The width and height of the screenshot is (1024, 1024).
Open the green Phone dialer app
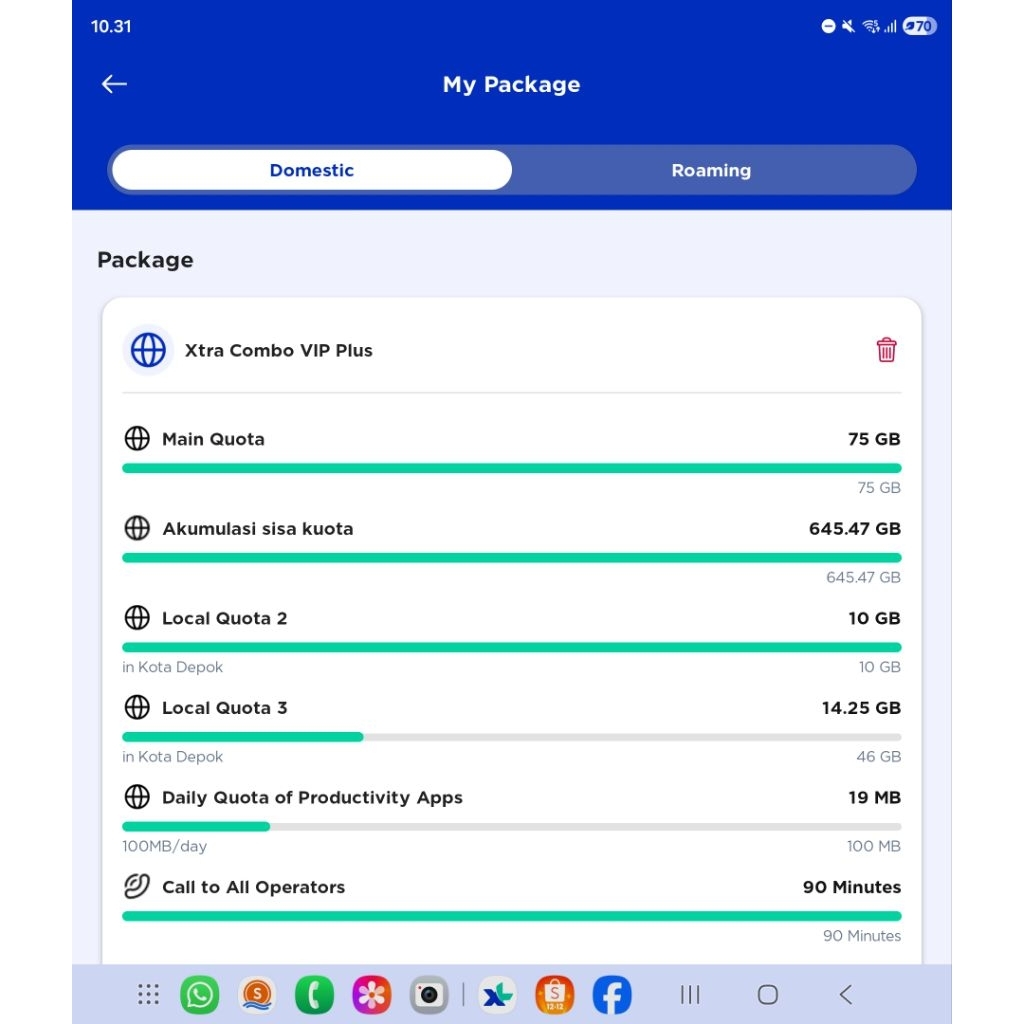[x=314, y=995]
